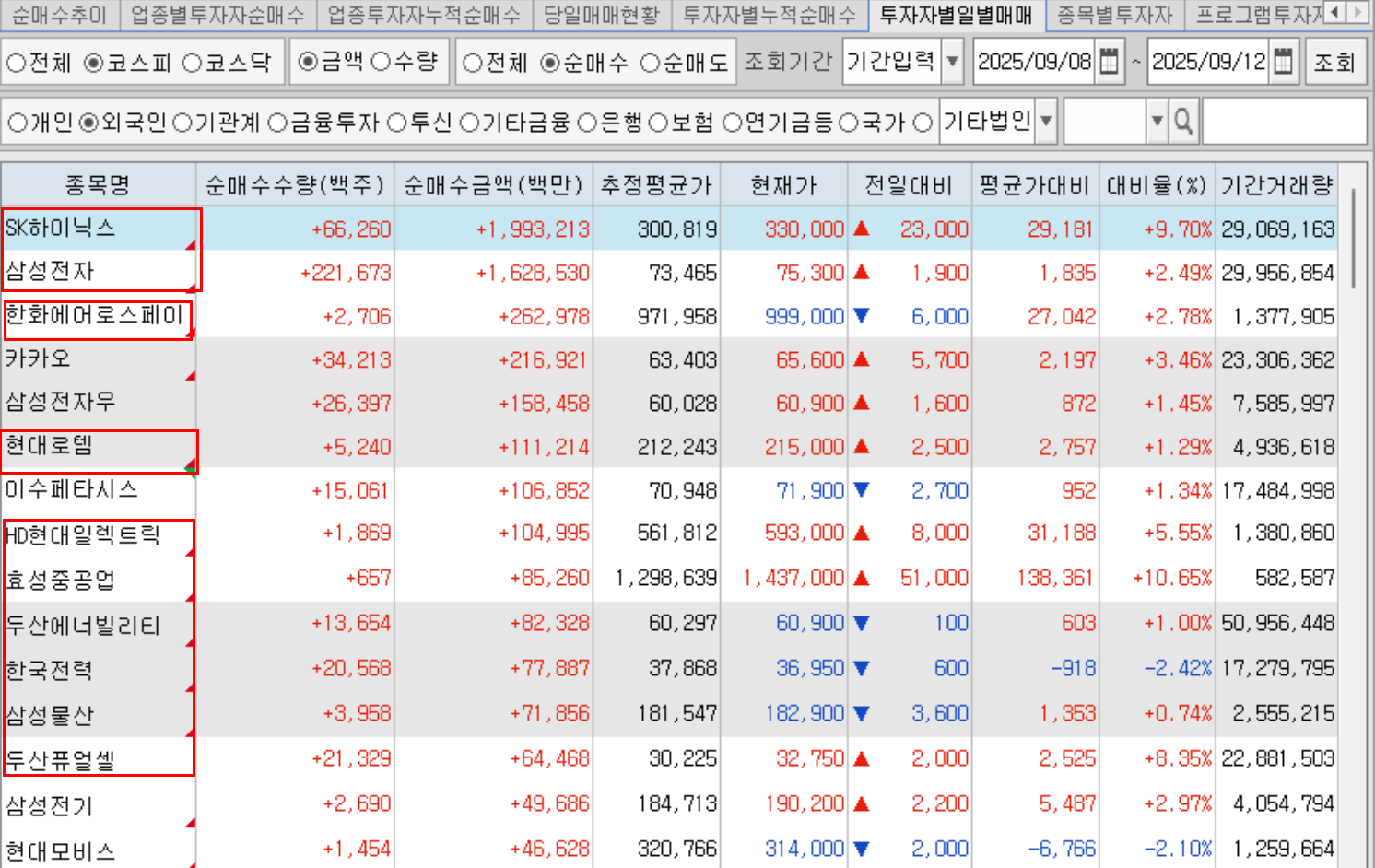Click the start date 2025/09/08 field
Image resolution: width=1375 pixels, height=868 pixels.
point(1033,62)
